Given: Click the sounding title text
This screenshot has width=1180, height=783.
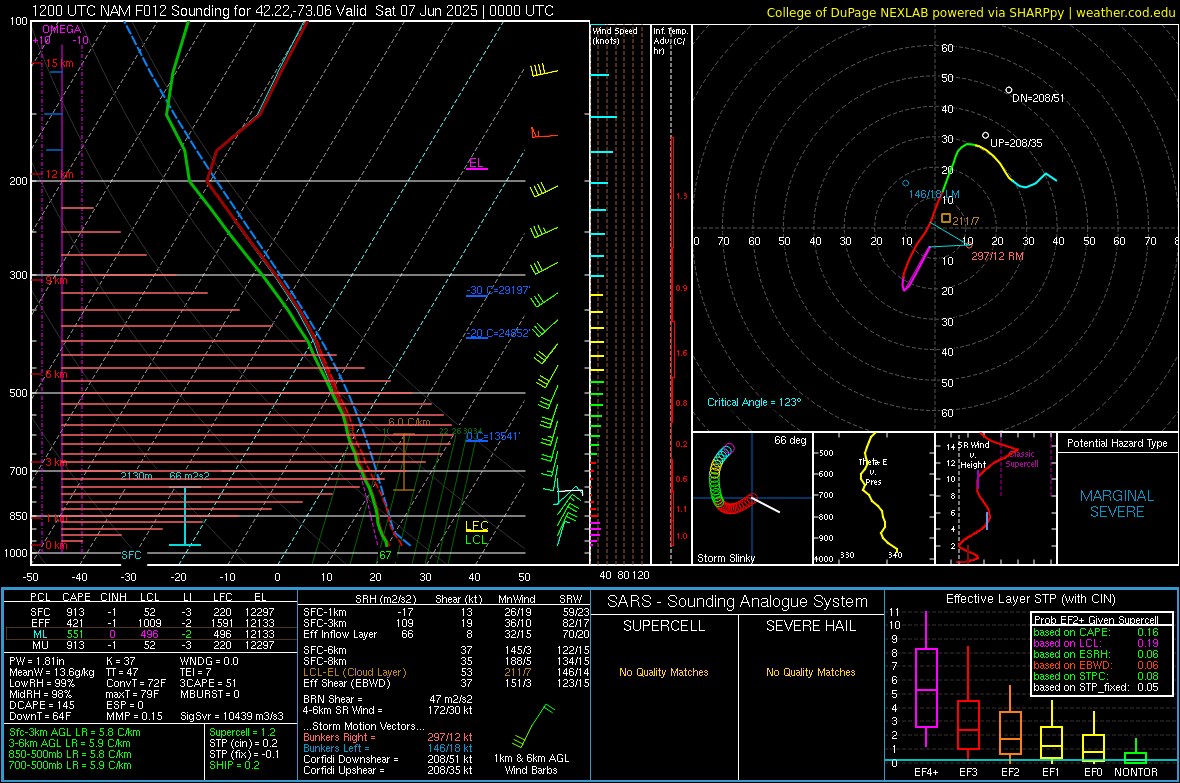Looking at the screenshot, I should point(293,11).
